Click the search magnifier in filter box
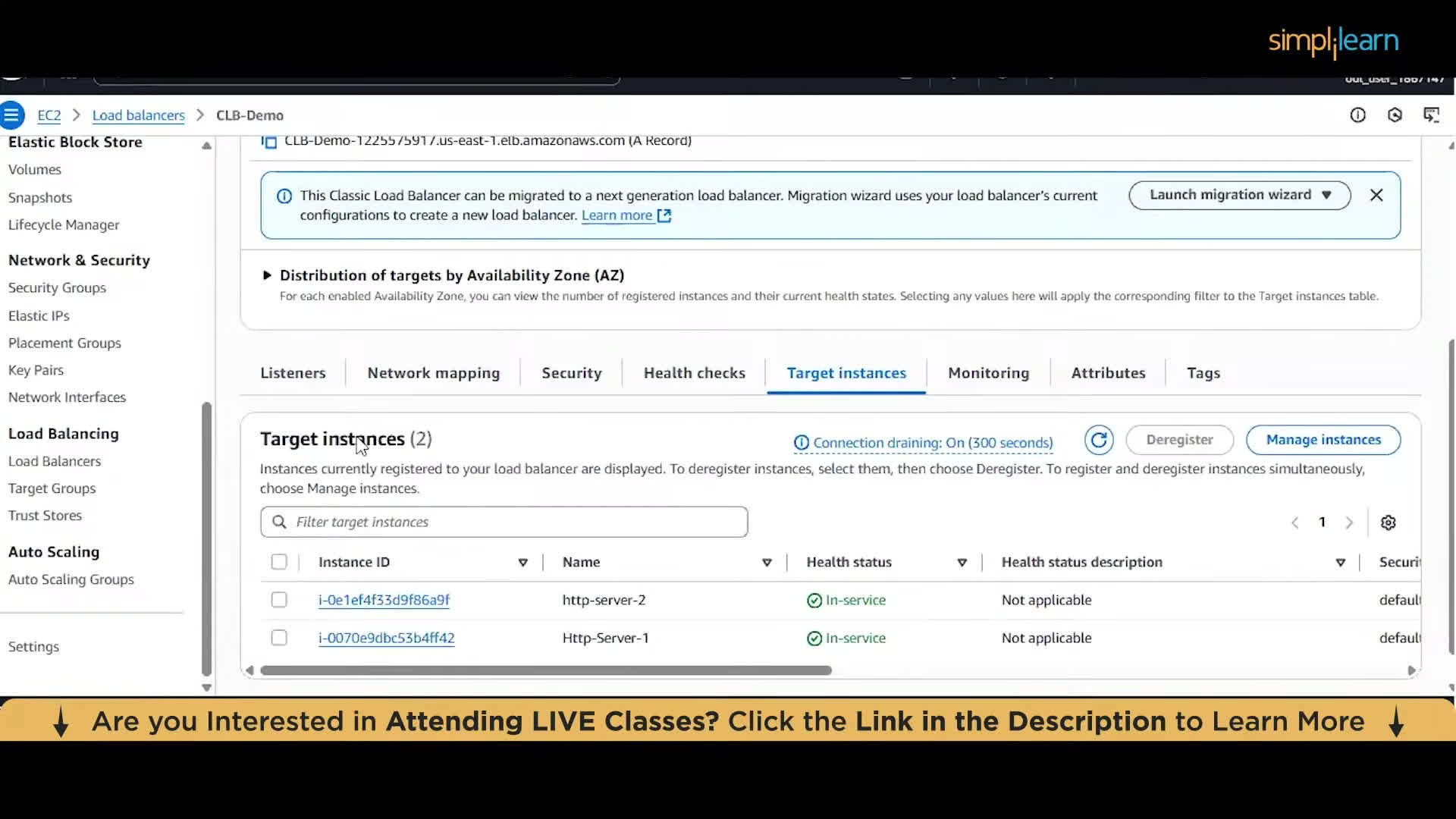The width and height of the screenshot is (1456, 819). coord(279,522)
